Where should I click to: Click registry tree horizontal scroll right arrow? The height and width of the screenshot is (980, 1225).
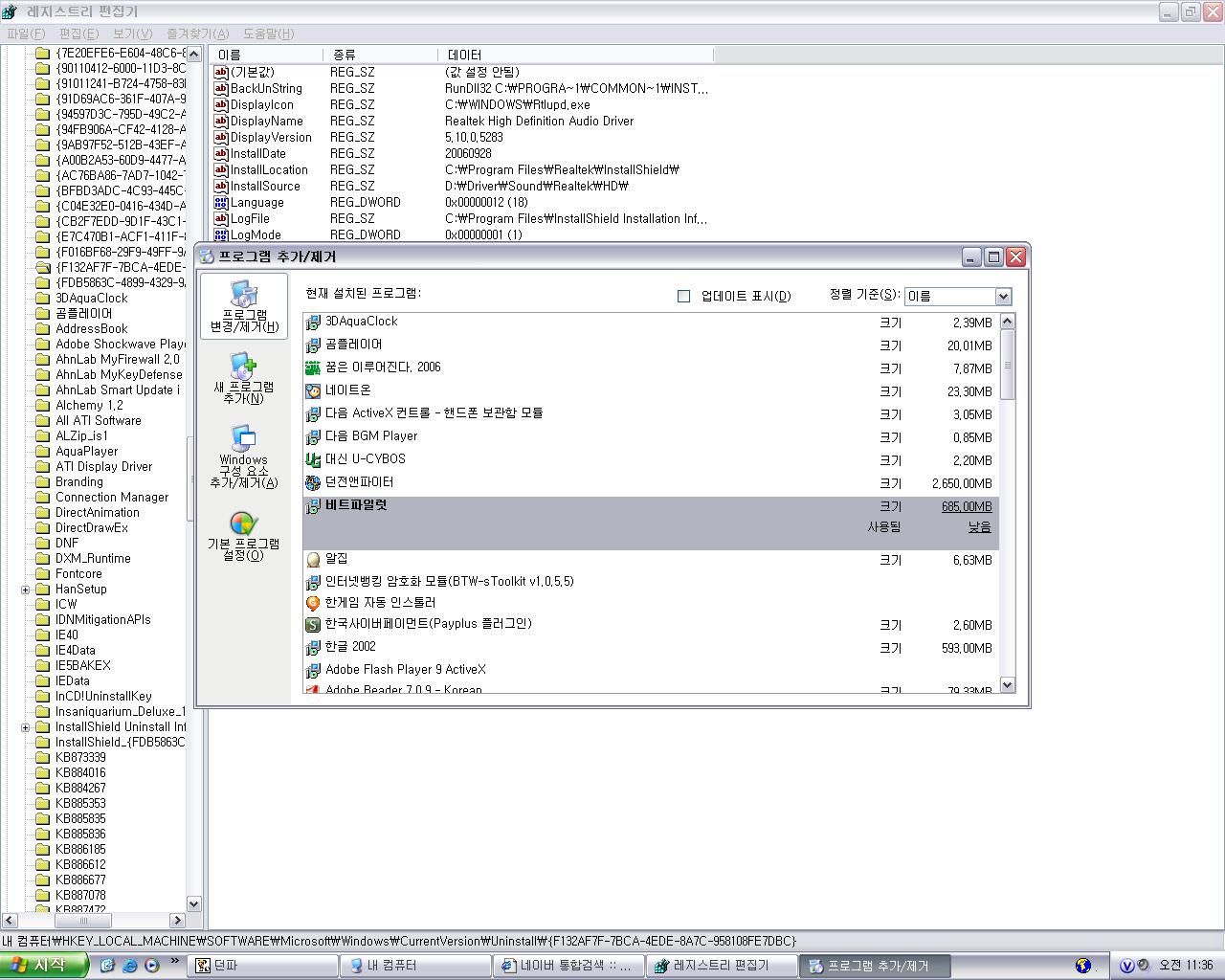point(177,920)
